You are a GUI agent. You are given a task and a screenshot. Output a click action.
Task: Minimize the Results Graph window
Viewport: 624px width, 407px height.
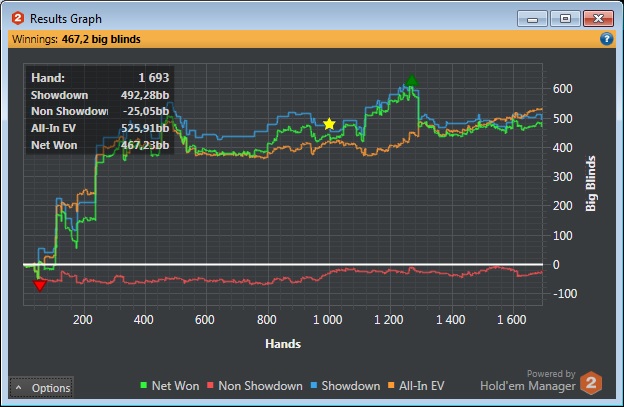pos(532,19)
